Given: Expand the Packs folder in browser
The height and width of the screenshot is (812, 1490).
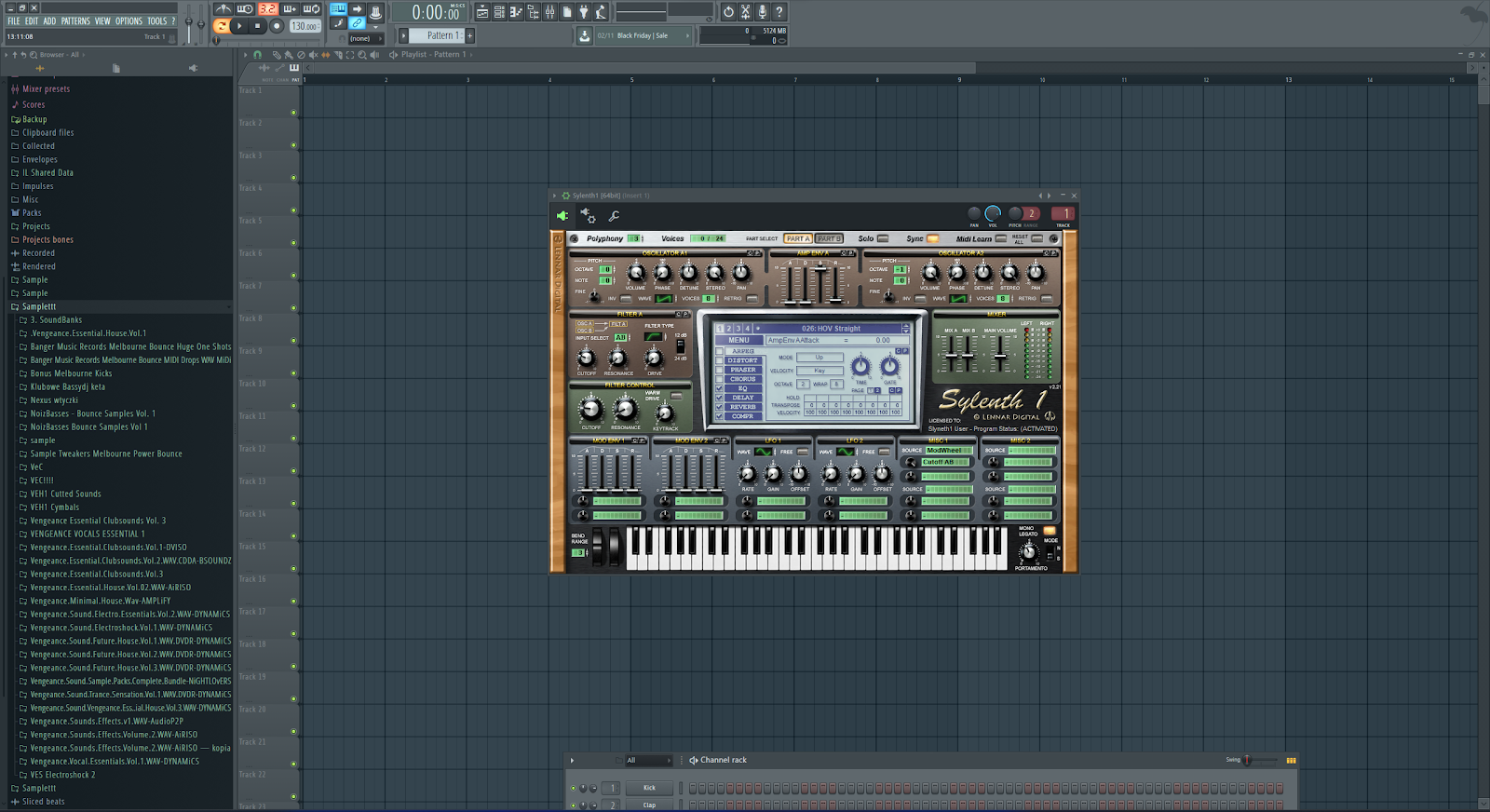Looking at the screenshot, I should pos(32,212).
